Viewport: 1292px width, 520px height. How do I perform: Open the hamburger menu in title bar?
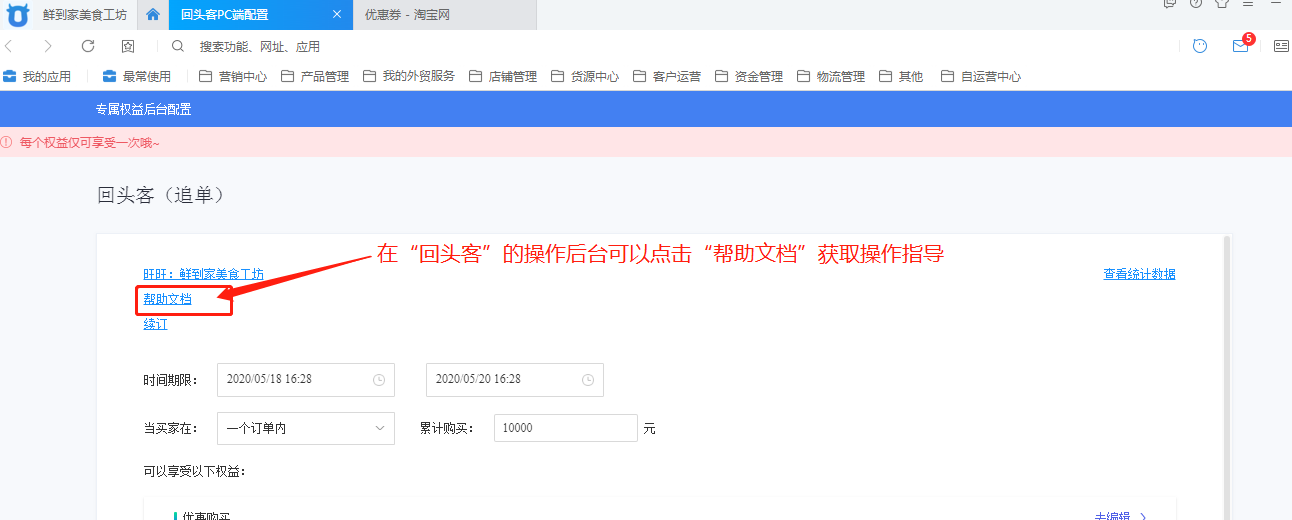[1247, 3]
